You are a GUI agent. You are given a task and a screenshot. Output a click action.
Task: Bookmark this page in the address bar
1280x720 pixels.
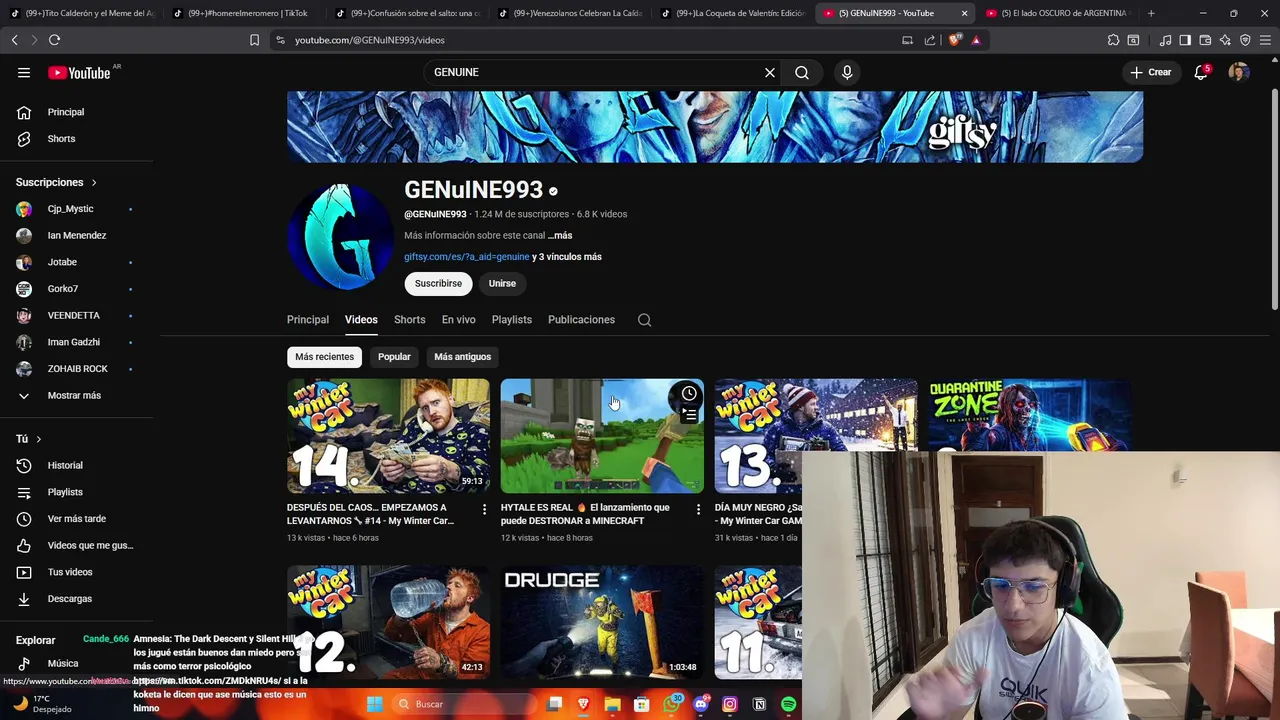254,40
